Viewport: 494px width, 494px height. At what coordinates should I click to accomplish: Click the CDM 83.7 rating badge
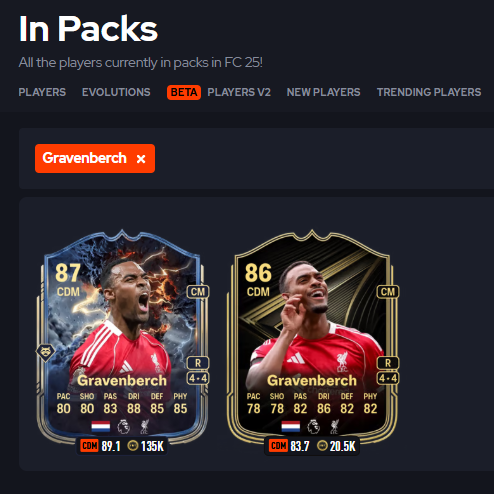pos(289,446)
